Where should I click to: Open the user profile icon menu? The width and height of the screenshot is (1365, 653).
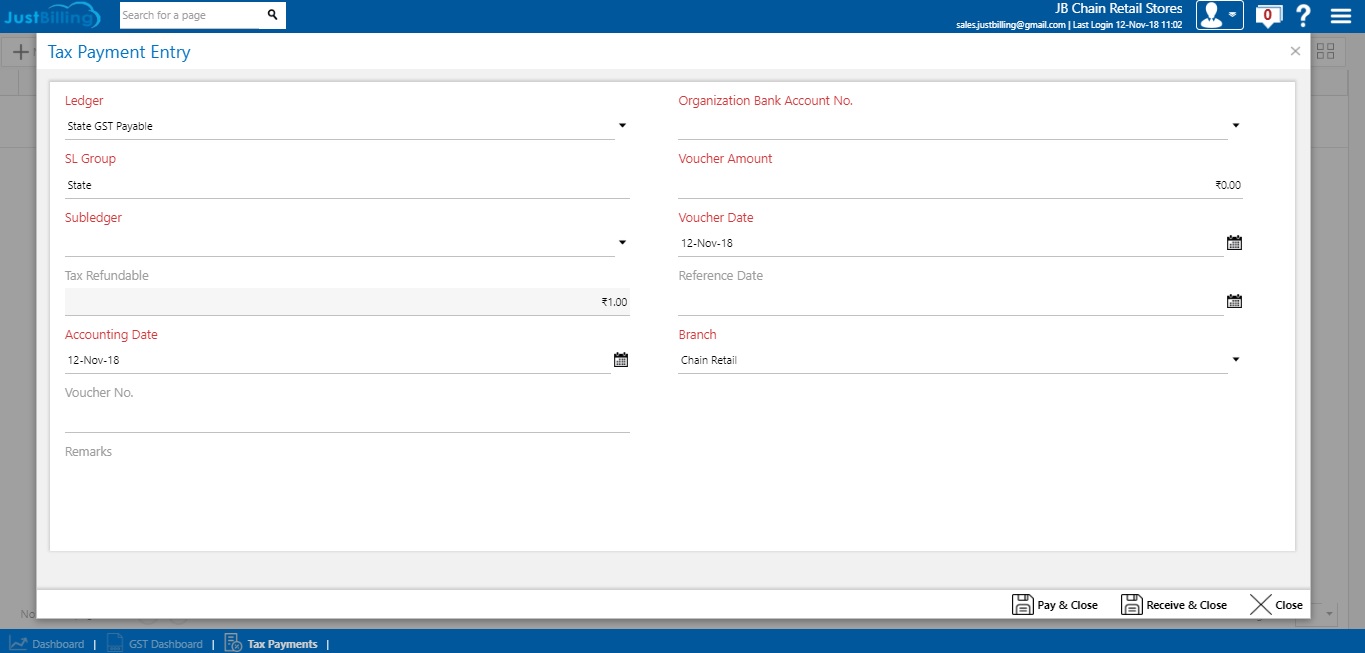pyautogui.click(x=1219, y=15)
